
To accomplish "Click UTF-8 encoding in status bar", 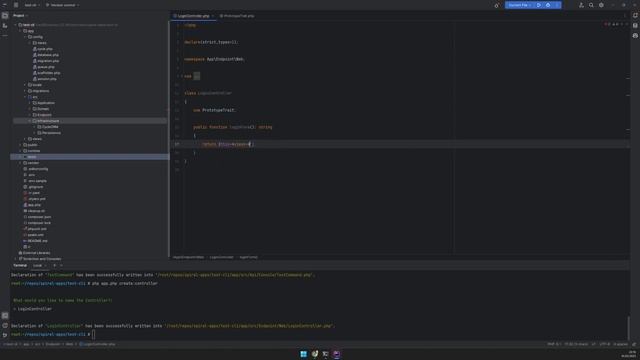I will (x=605, y=344).
